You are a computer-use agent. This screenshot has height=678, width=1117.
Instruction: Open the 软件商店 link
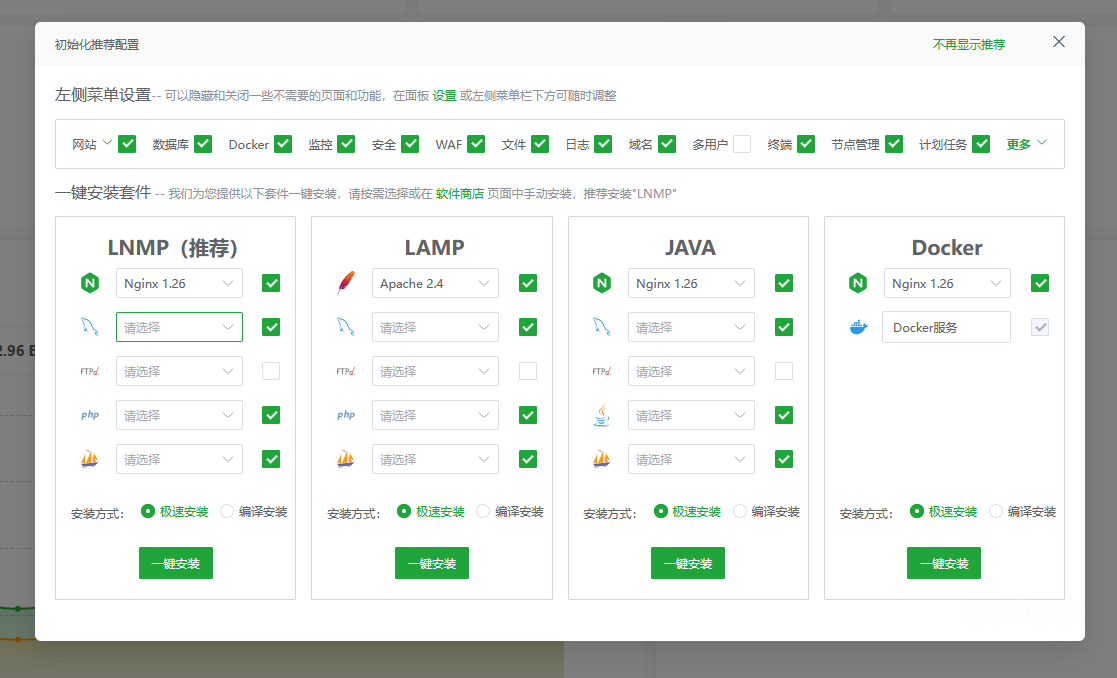[460, 194]
